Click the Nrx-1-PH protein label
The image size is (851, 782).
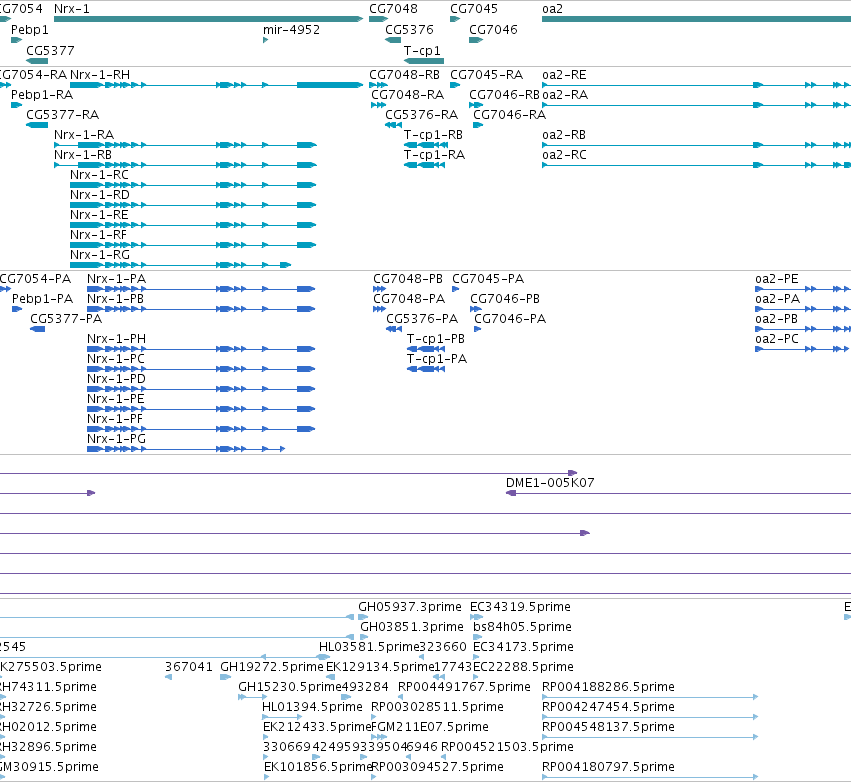(116, 339)
